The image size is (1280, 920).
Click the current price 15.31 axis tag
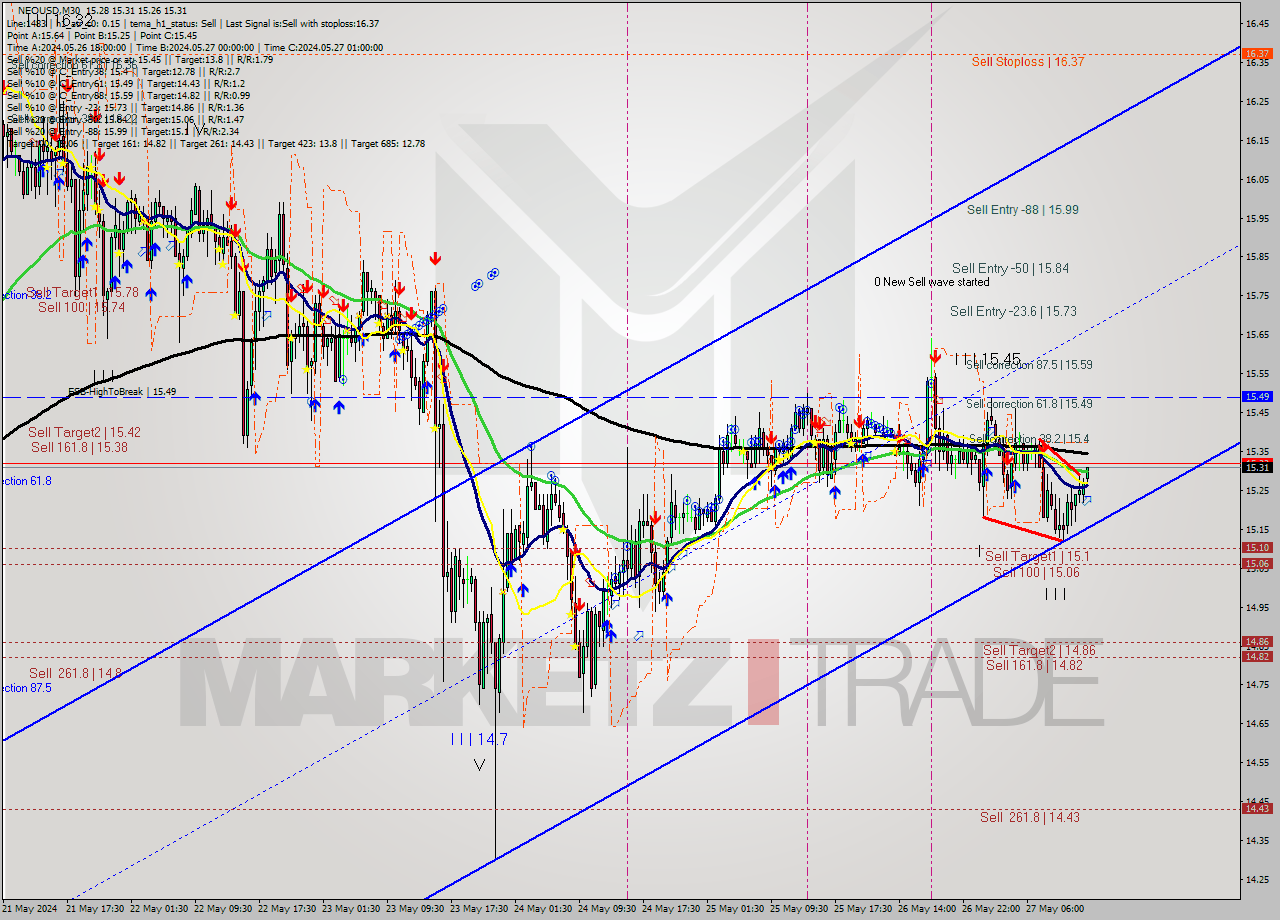1256,467
